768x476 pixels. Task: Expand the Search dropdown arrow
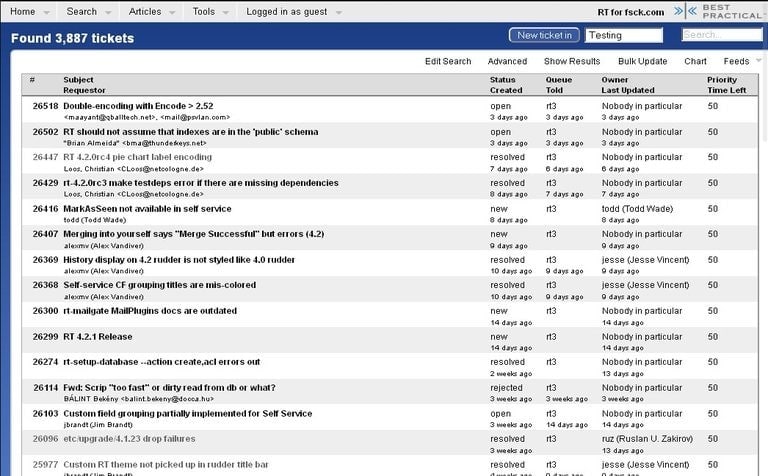[x=108, y=13]
